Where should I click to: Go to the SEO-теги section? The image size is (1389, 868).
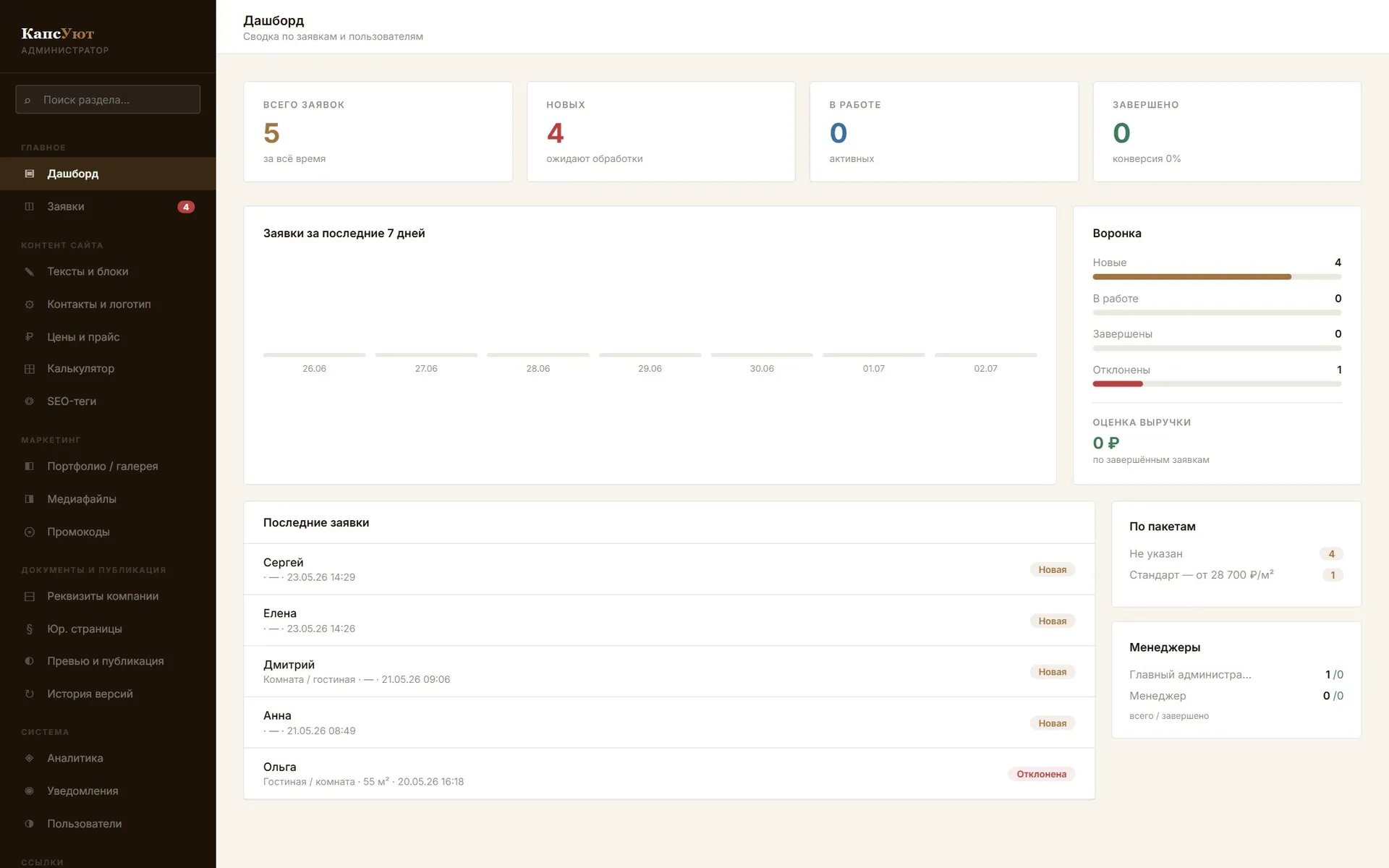click(108, 401)
